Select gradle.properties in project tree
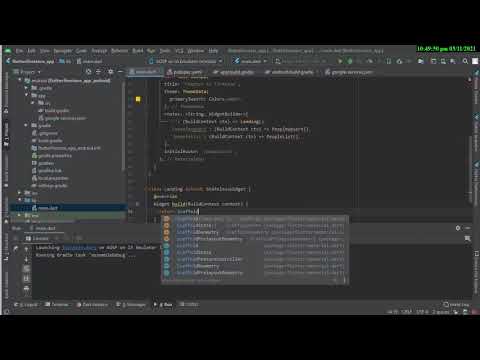Screen dimensions: 480x360 (52, 156)
